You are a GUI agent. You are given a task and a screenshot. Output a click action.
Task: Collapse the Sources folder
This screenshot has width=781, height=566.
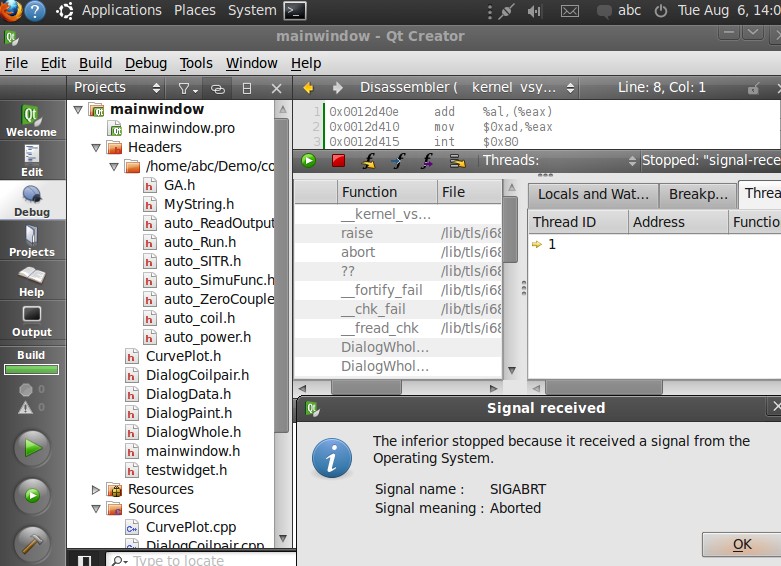coord(96,509)
